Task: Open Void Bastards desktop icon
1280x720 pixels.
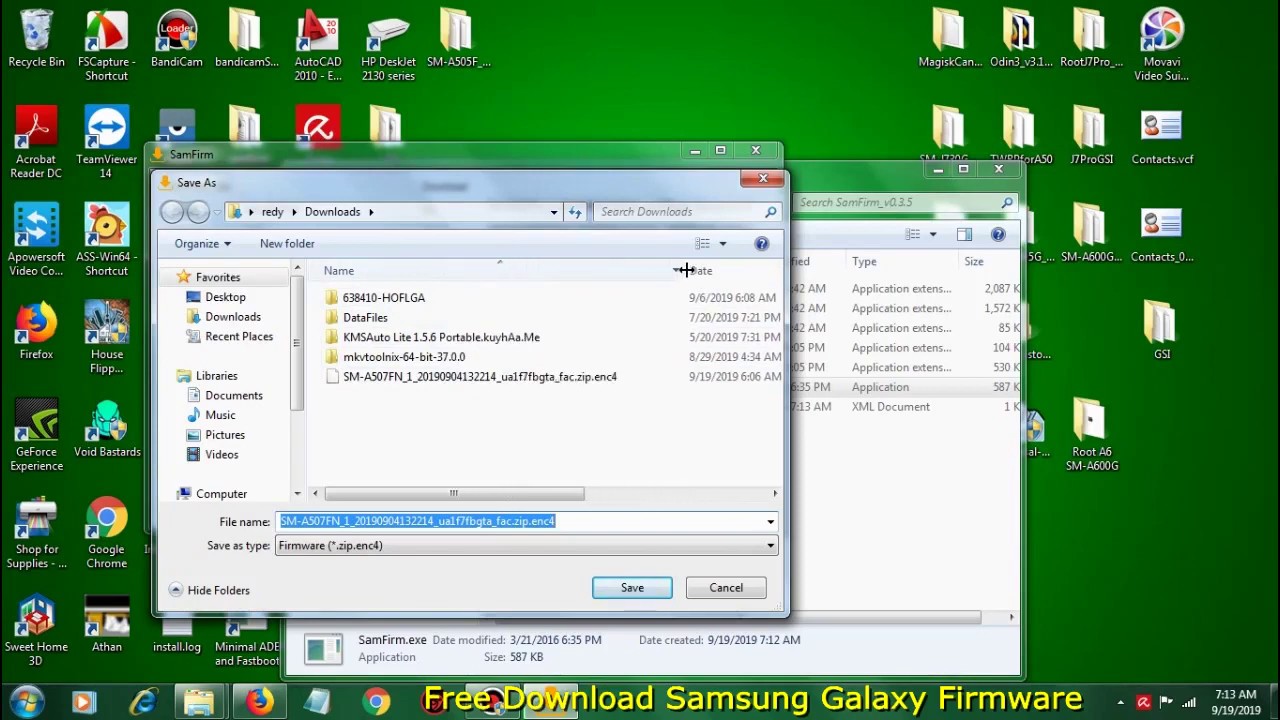Action: (x=106, y=430)
